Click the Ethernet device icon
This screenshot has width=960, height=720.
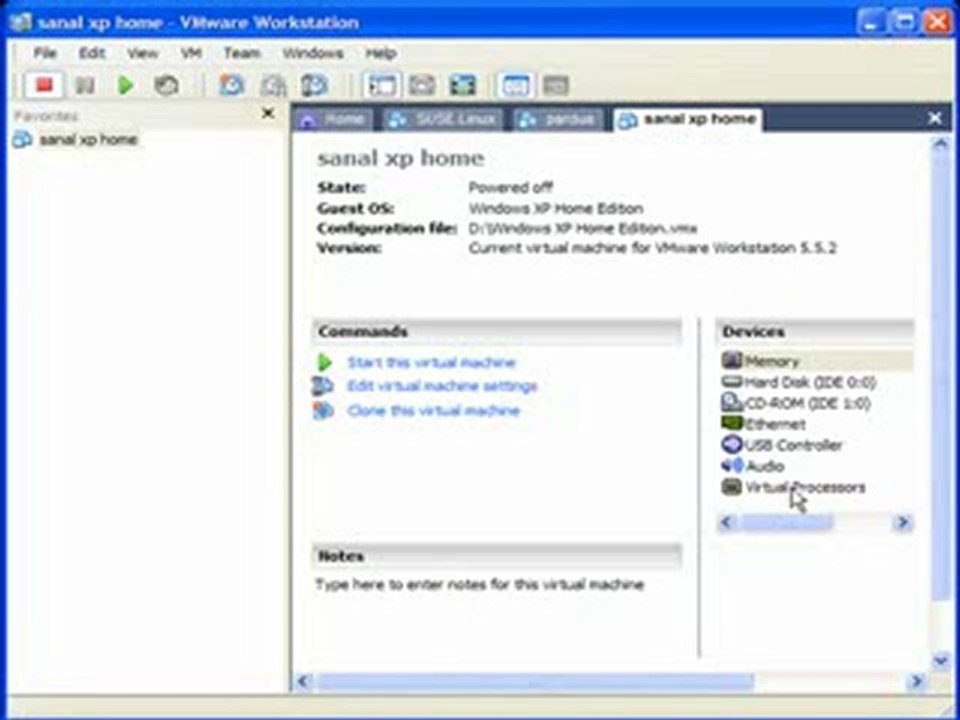tap(732, 423)
